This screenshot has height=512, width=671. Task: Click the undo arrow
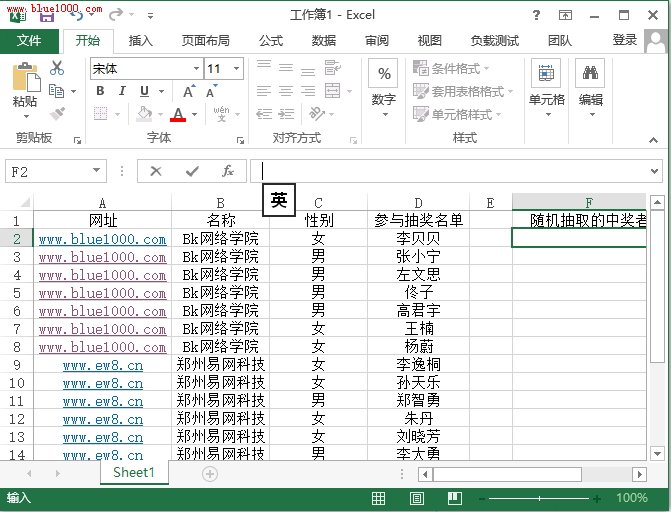tap(77, 15)
